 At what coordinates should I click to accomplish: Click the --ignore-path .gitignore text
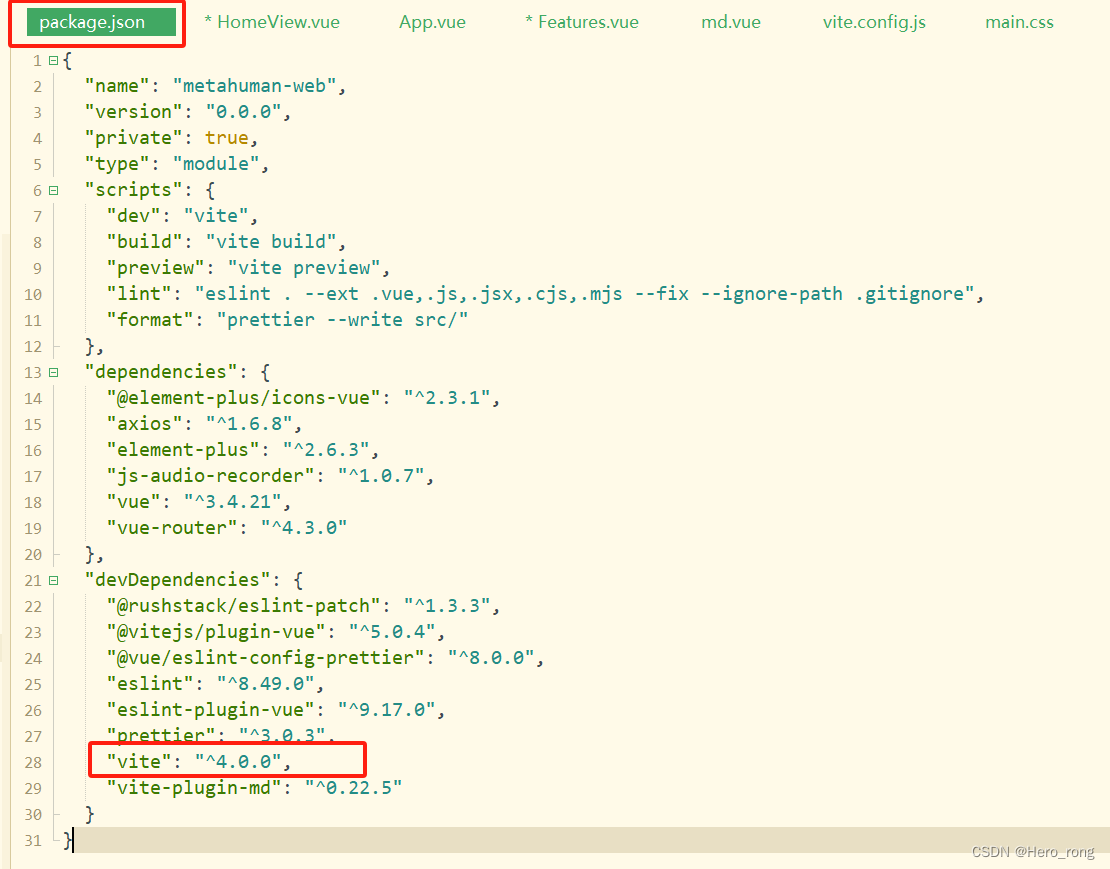click(832, 294)
